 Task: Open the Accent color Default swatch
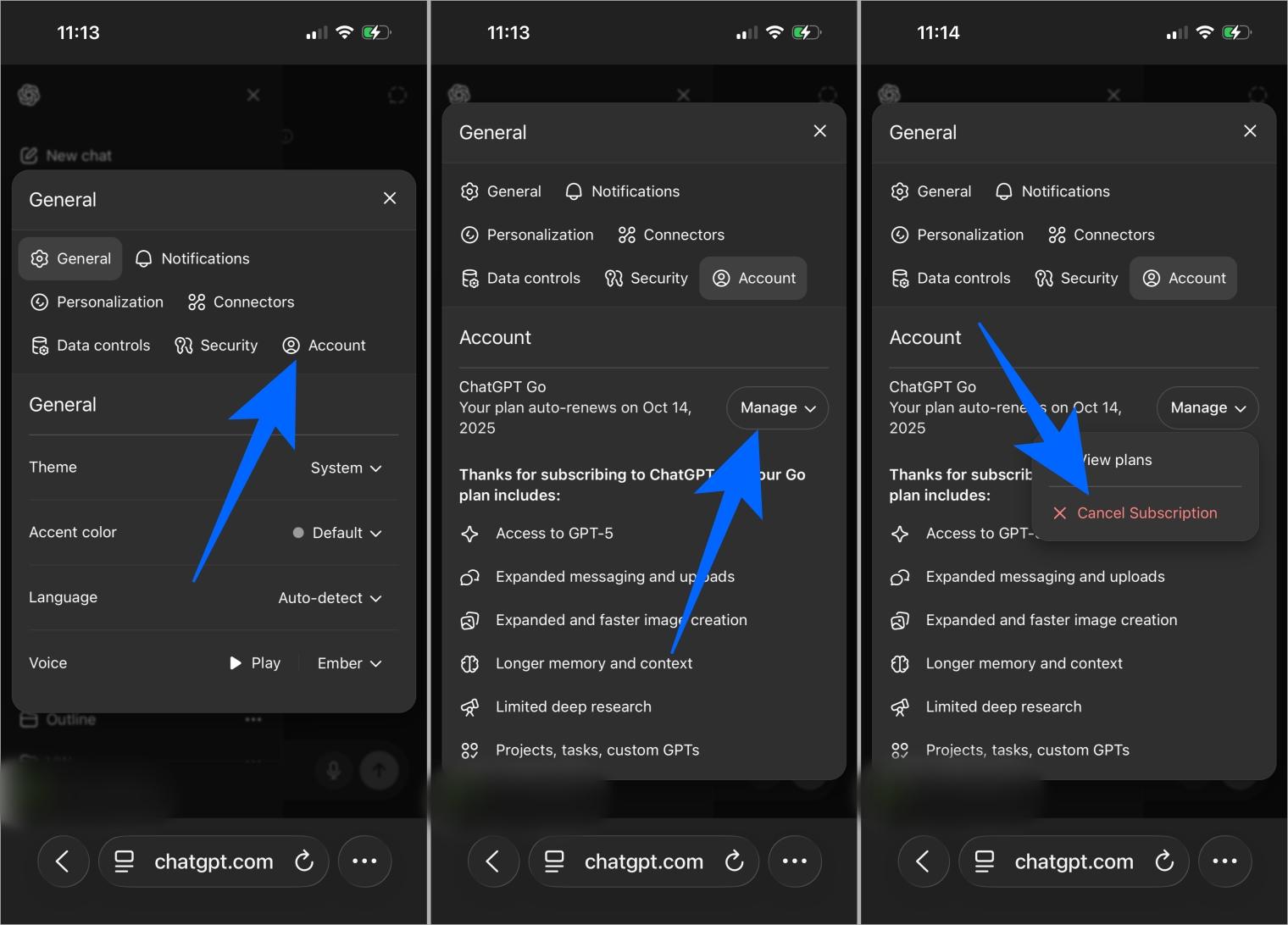point(336,533)
